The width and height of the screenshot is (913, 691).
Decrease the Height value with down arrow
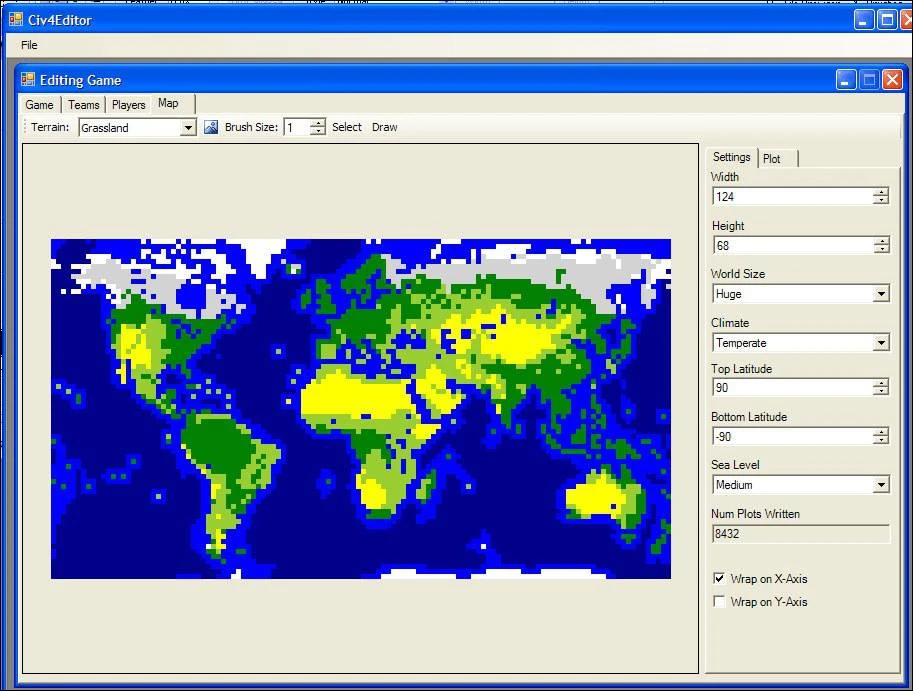pos(880,249)
